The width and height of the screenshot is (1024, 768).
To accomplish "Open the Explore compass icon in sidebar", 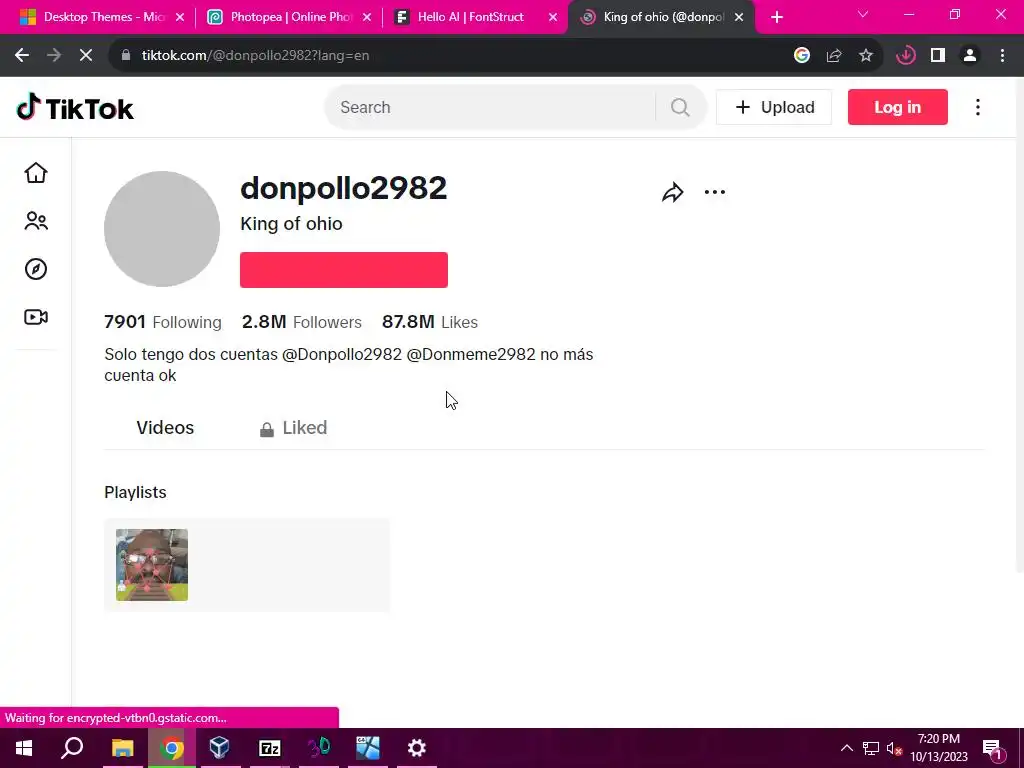I will [36, 269].
